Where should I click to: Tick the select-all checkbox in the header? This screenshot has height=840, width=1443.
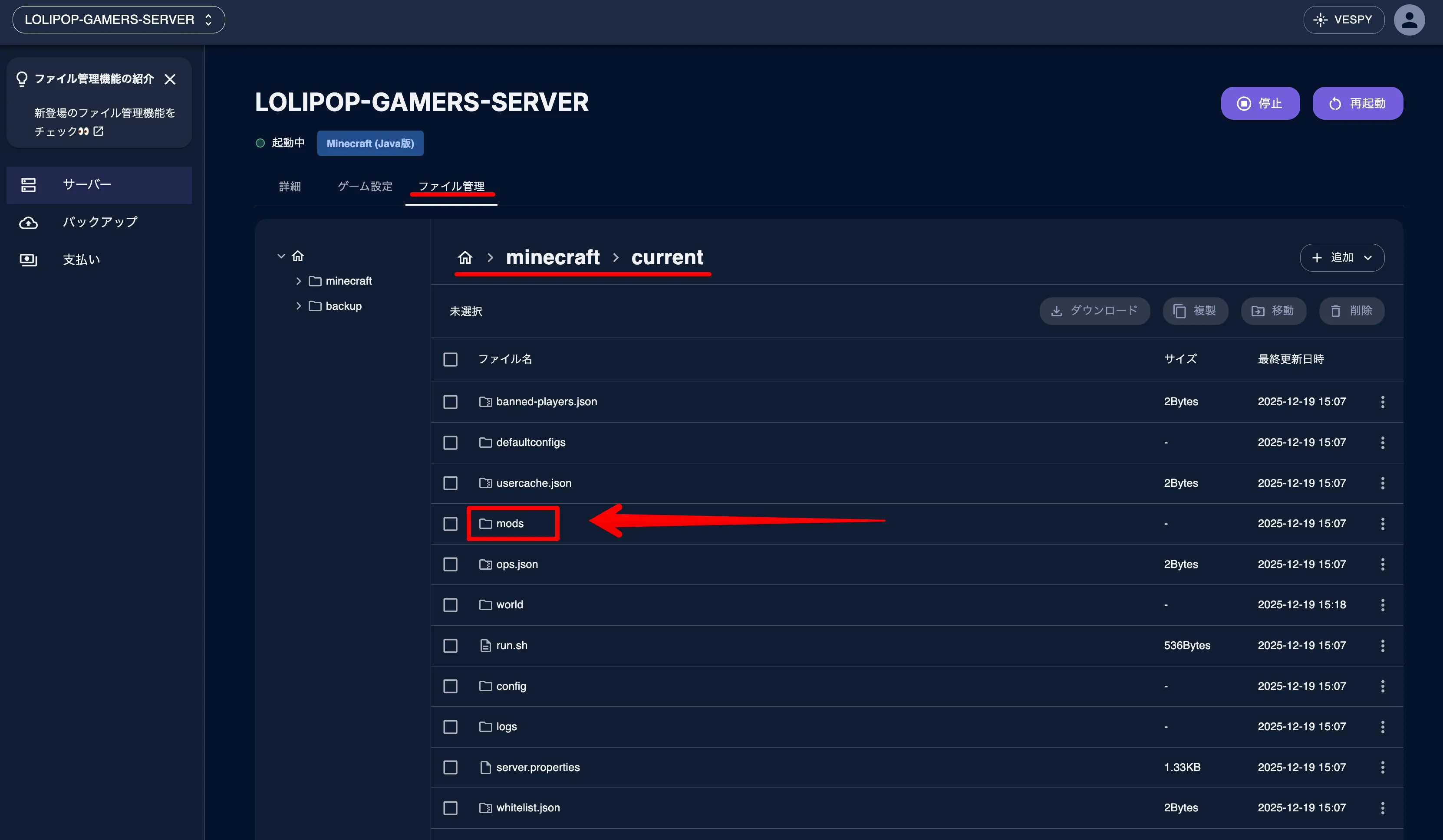[x=450, y=359]
